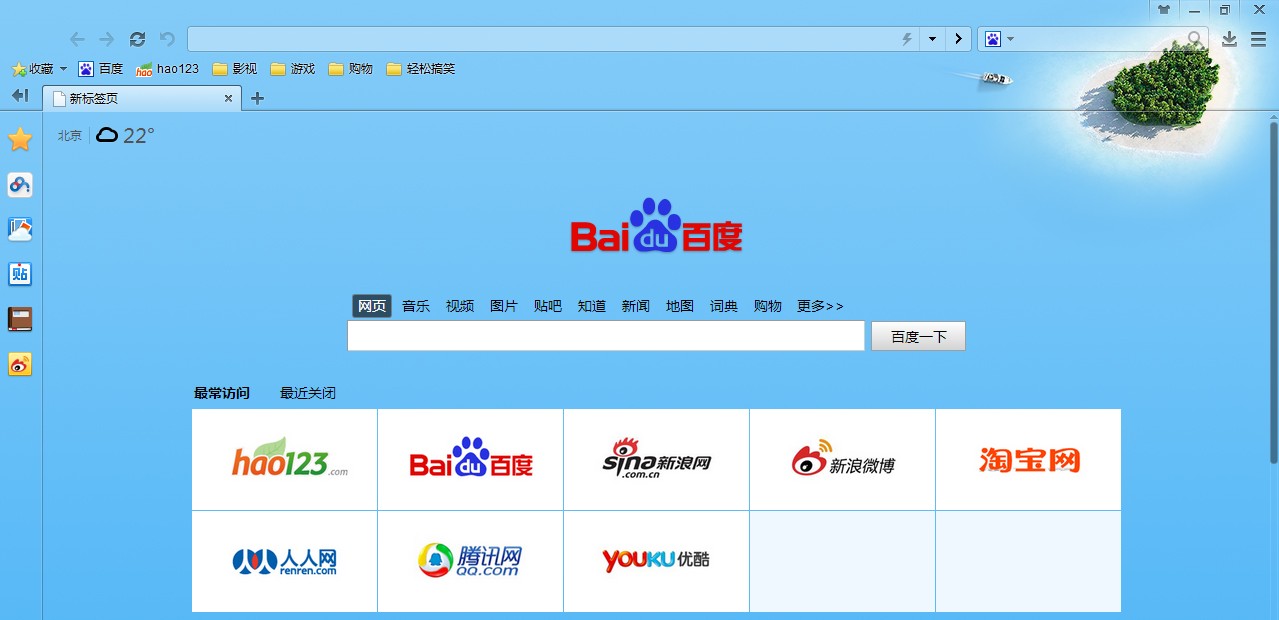Select the 新标签页 tab
The image size is (1279, 620).
pyautogui.click(x=142, y=98)
